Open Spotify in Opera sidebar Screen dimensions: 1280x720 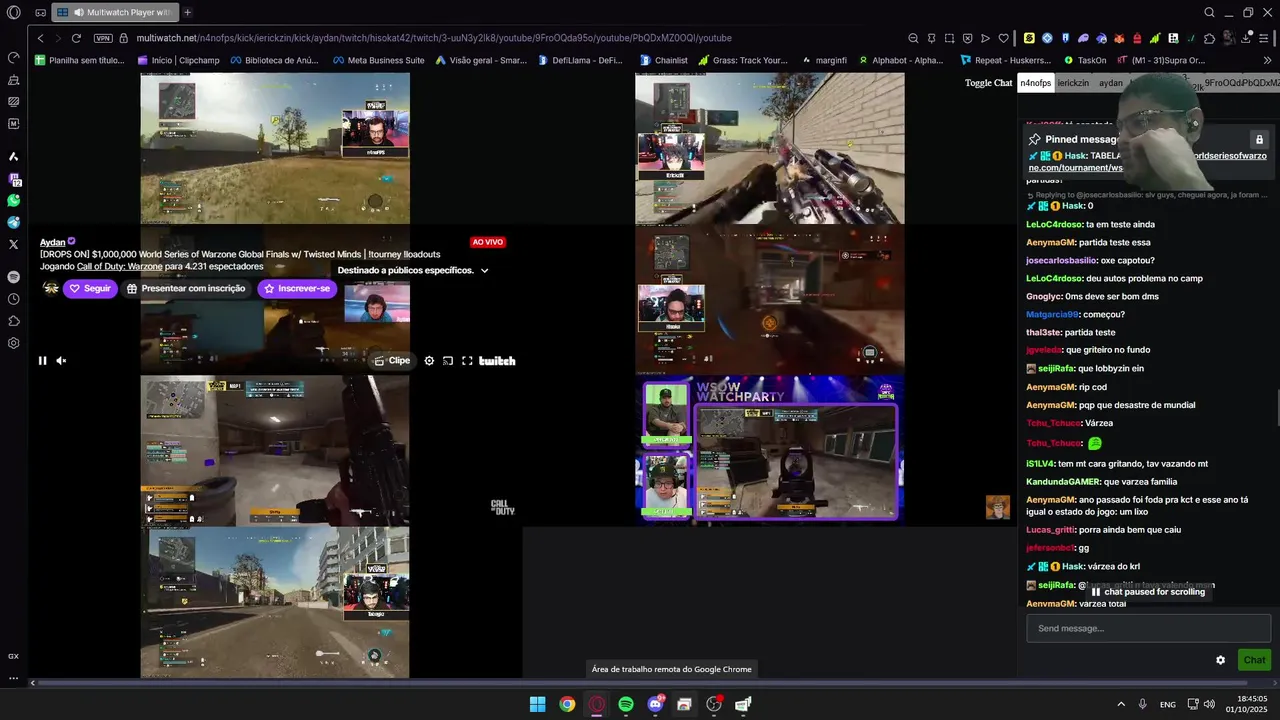14,277
